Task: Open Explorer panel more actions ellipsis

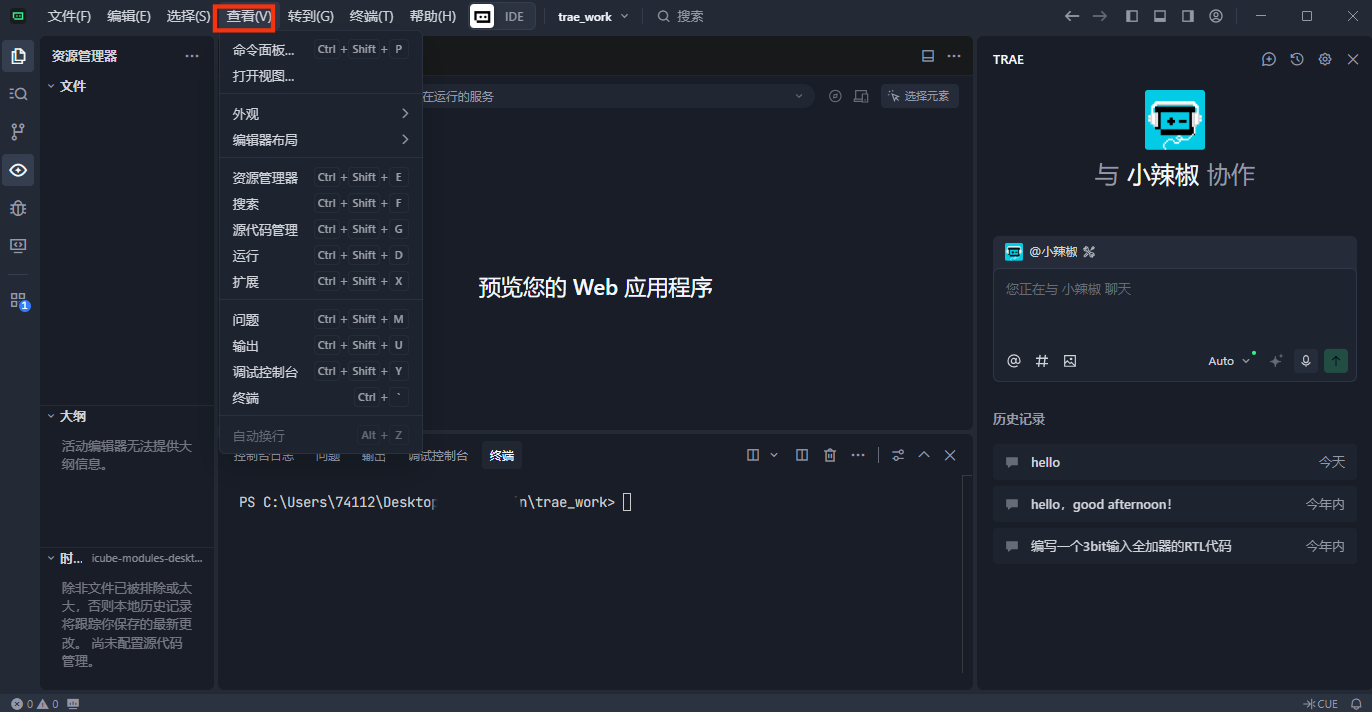Action: pyautogui.click(x=192, y=56)
